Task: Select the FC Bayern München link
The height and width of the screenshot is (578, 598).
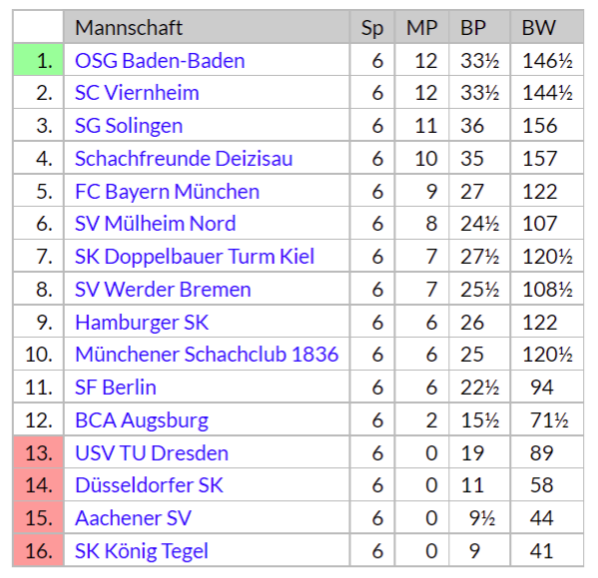Action: pos(167,192)
